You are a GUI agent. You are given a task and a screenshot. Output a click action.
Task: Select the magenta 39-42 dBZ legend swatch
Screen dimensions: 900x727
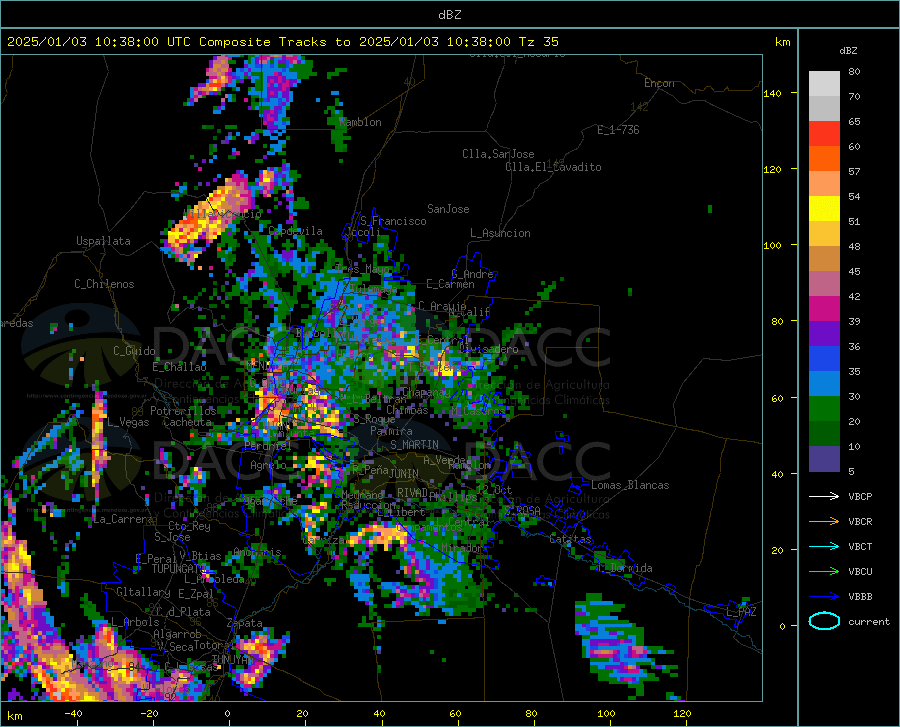pos(824,309)
